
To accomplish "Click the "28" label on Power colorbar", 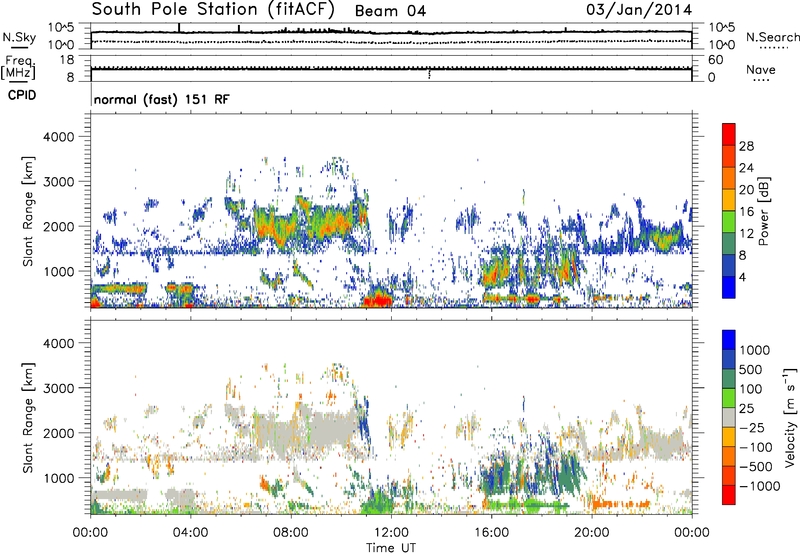I will click(x=746, y=146).
